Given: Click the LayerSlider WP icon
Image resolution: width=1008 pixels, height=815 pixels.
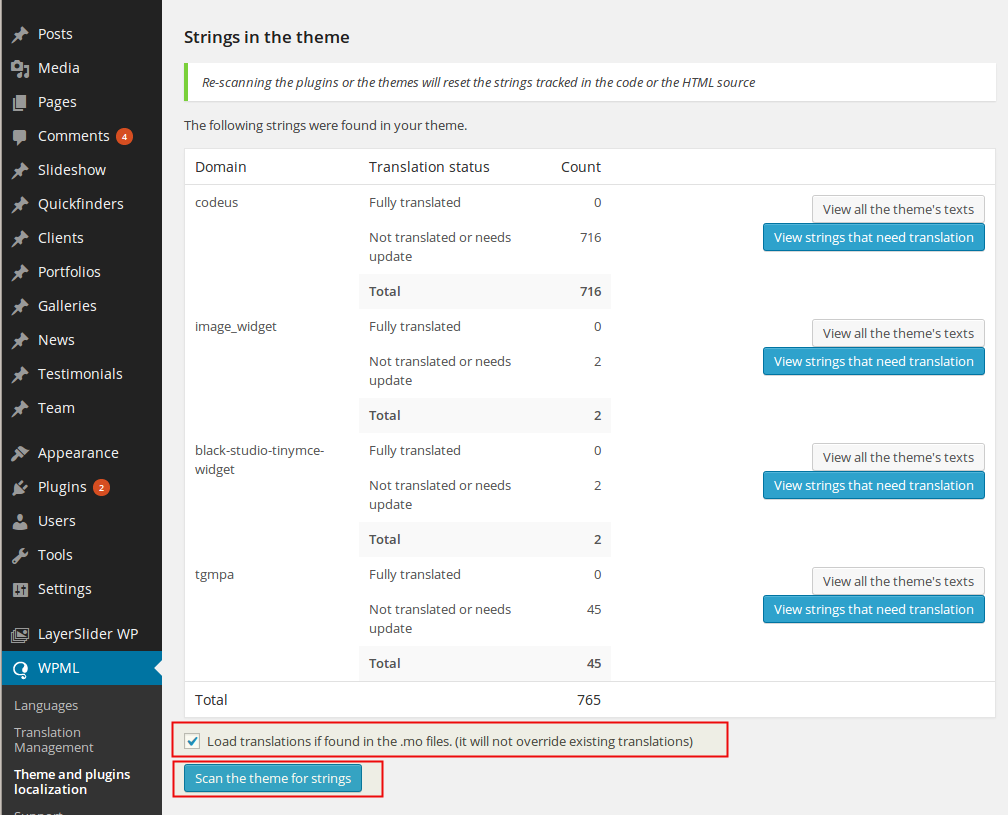Looking at the screenshot, I should click(20, 634).
